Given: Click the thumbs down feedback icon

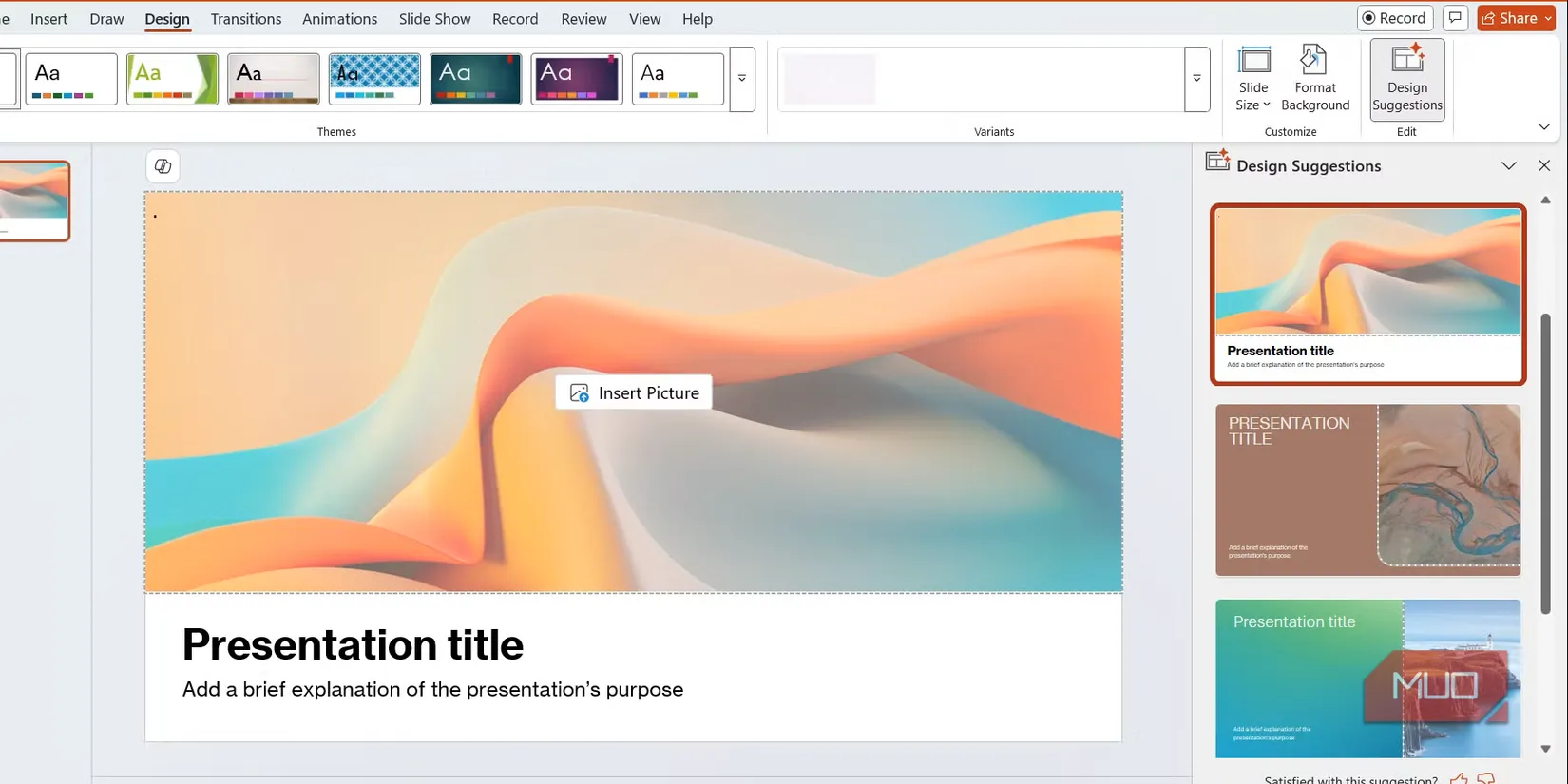Looking at the screenshot, I should tap(1486, 778).
